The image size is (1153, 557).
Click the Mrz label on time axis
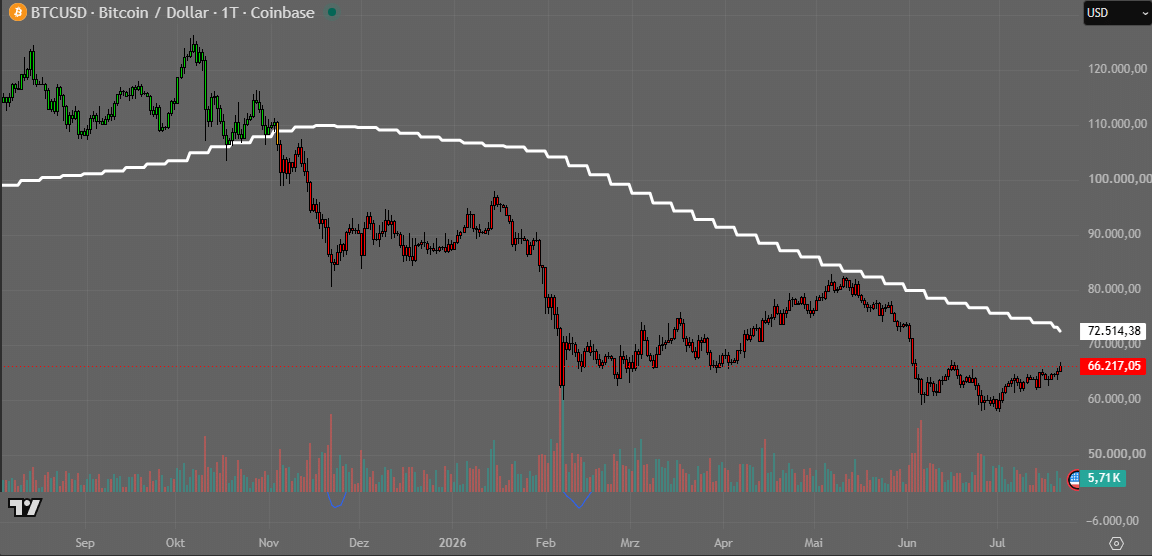pyautogui.click(x=630, y=544)
